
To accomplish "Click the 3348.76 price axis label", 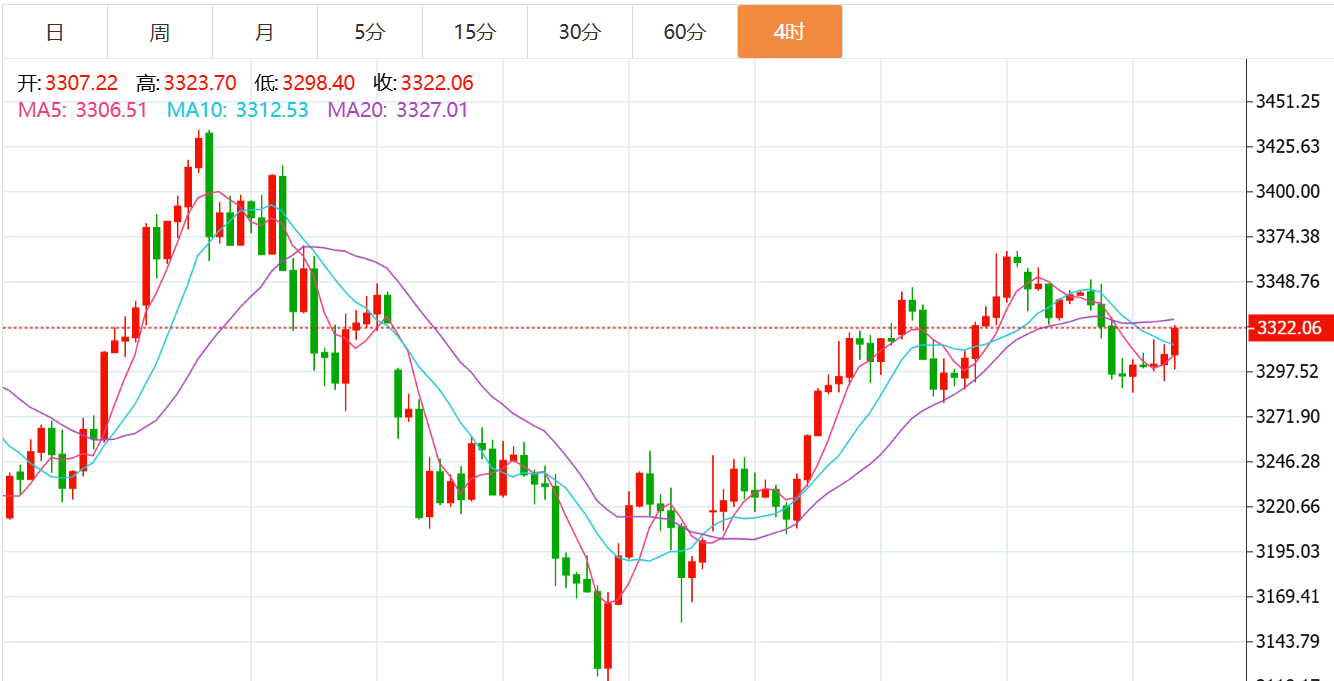I will point(1289,282).
